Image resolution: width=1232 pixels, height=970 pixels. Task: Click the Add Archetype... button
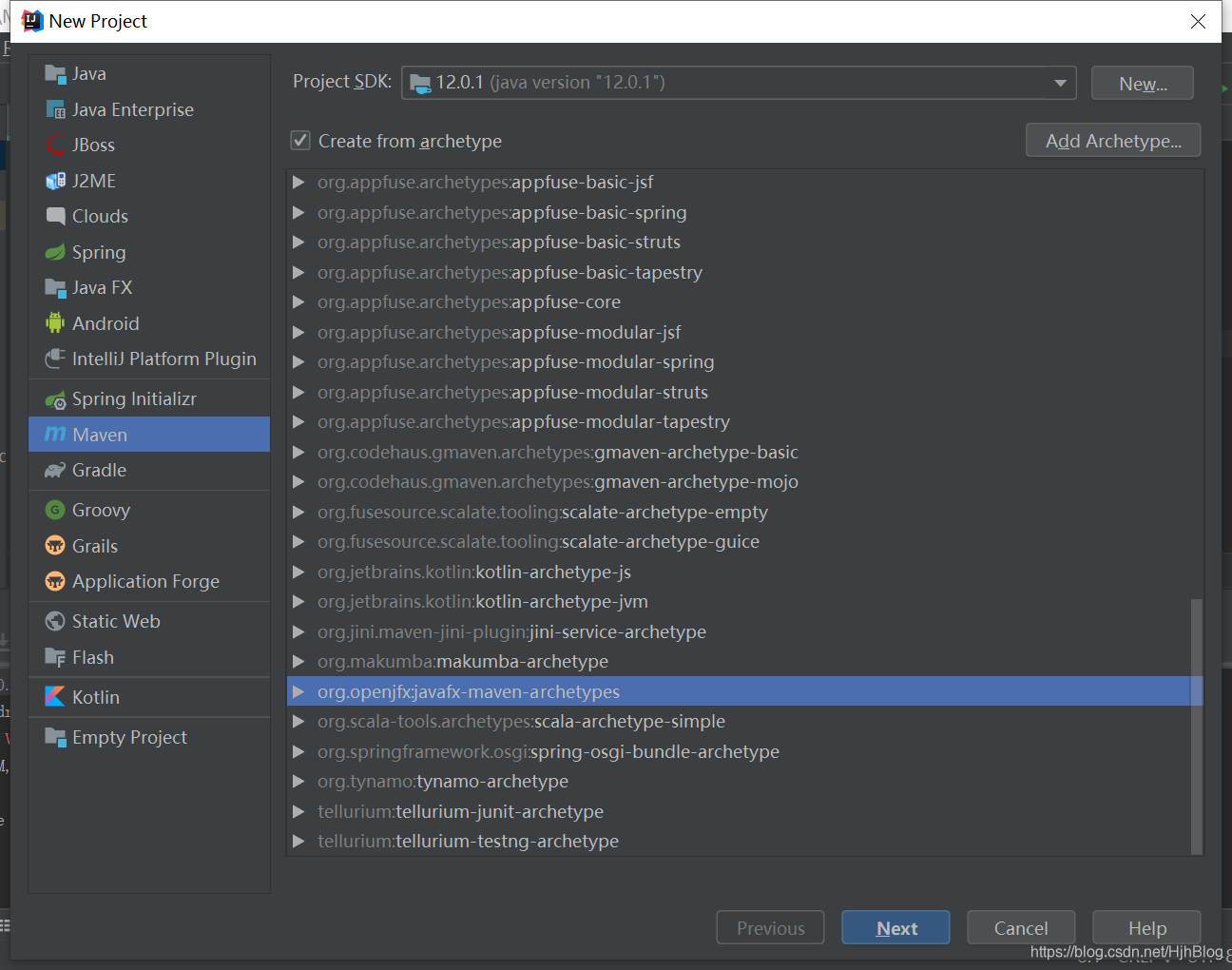tap(1113, 141)
